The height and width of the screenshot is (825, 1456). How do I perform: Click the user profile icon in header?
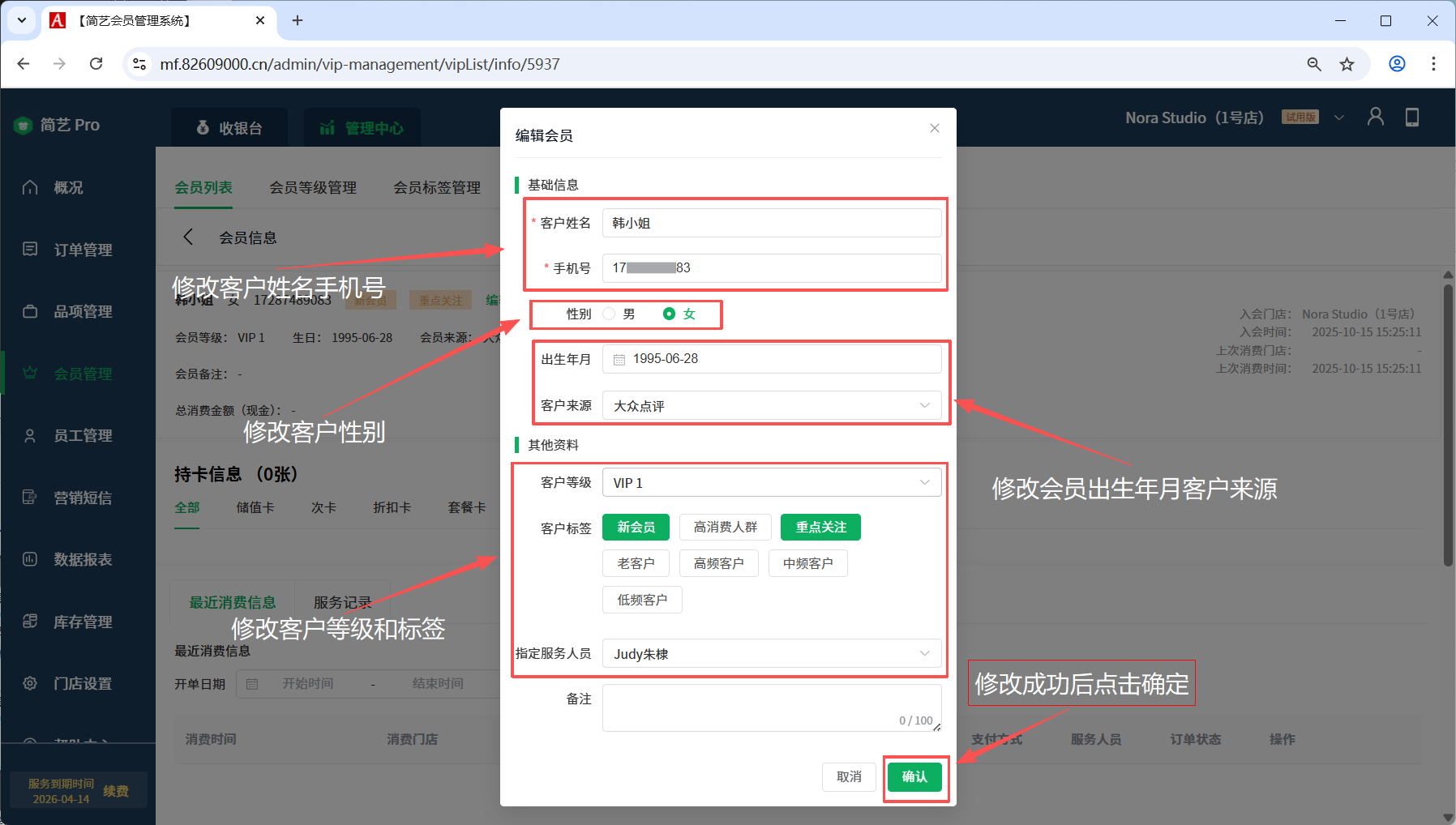1375,118
